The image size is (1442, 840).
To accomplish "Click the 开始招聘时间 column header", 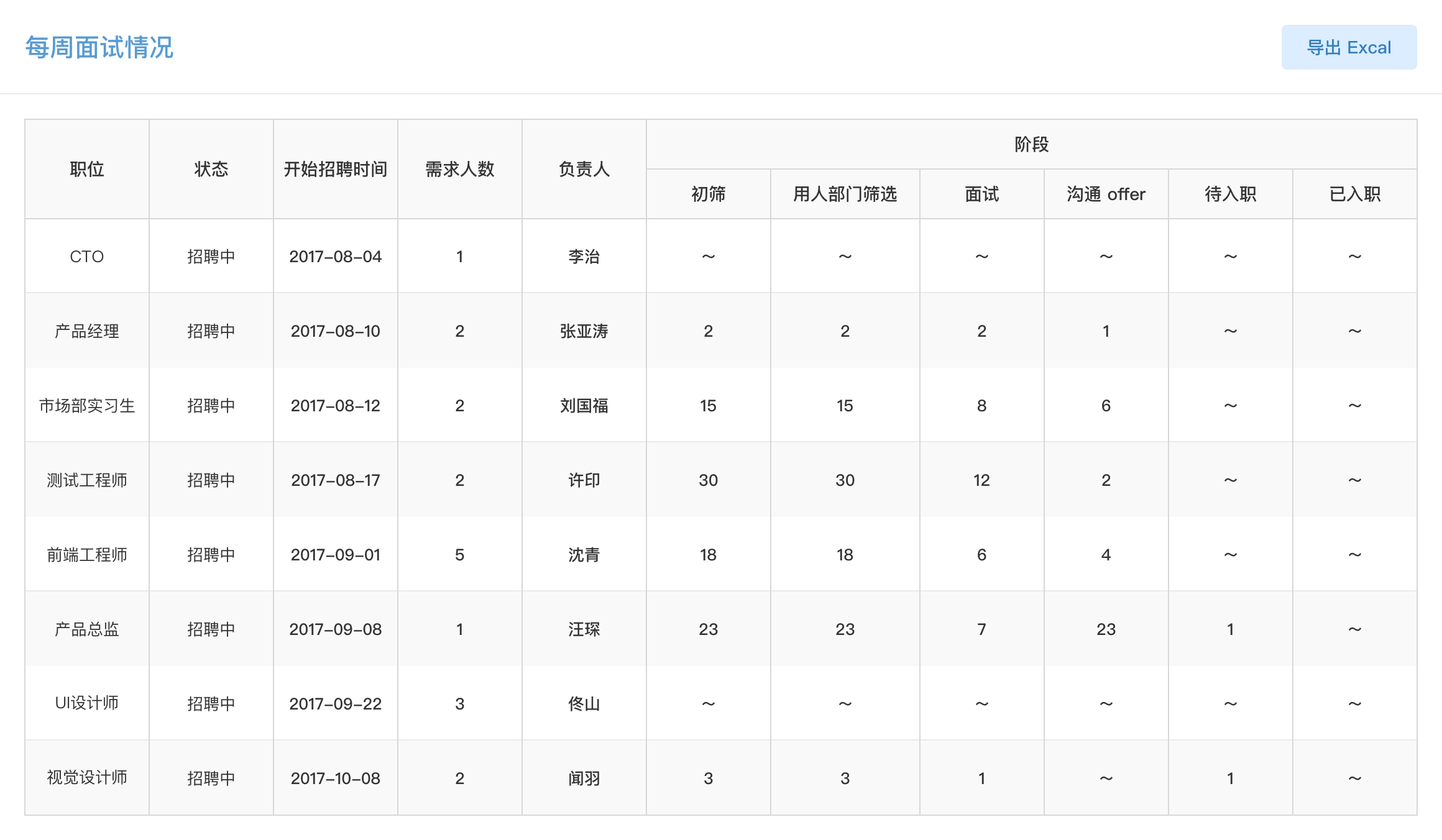I will [336, 169].
